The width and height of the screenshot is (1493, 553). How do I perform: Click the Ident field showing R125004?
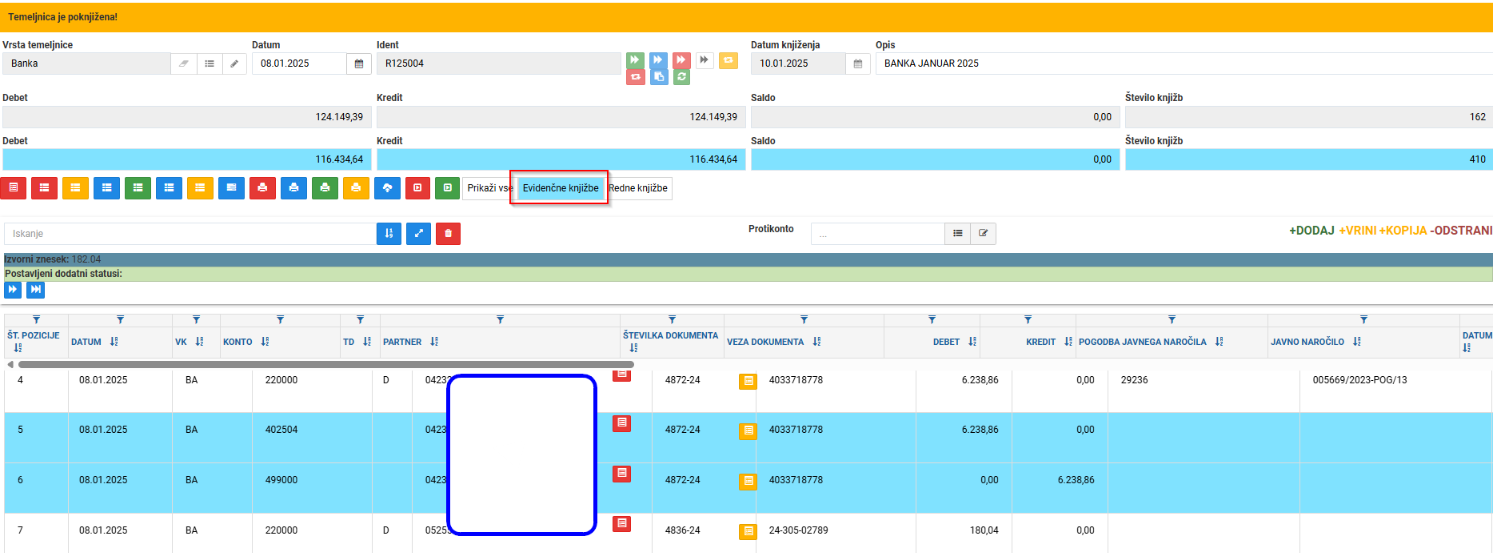click(x=499, y=63)
